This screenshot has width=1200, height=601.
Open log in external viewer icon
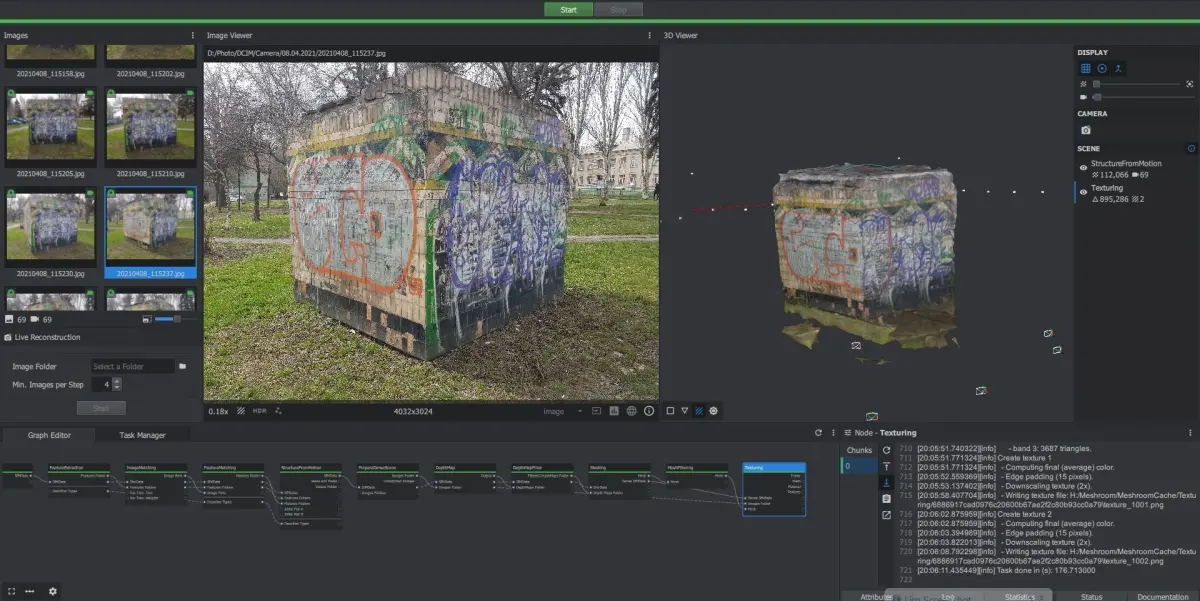(x=886, y=515)
